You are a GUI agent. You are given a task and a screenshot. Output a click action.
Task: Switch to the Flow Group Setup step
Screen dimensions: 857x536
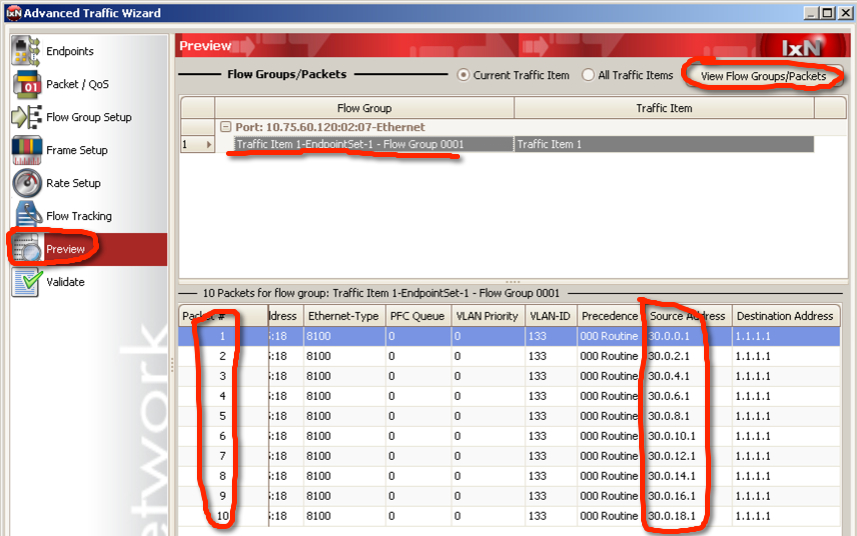click(x=89, y=117)
